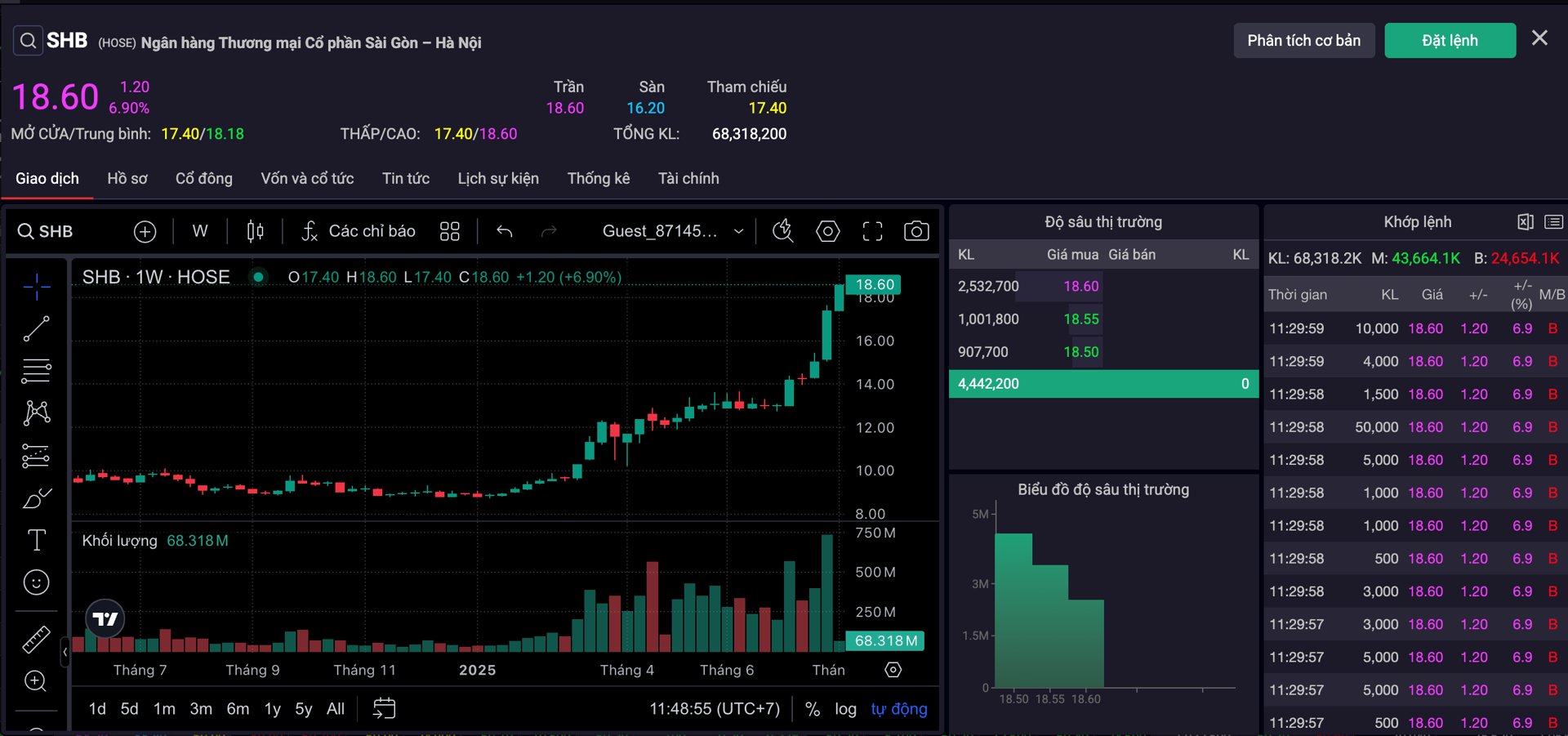Open the candlestick chart type selector
Viewport: 1568px width, 736px height.
point(255,231)
